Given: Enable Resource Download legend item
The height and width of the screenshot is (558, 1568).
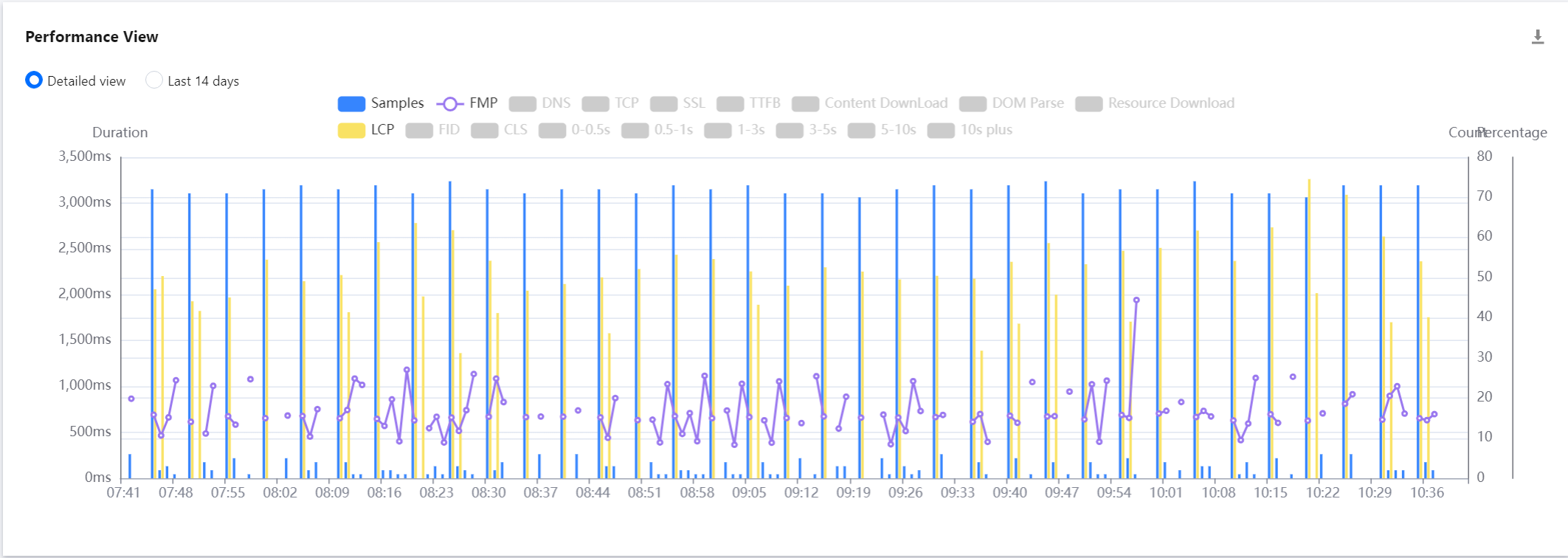Looking at the screenshot, I should click(x=1155, y=103).
